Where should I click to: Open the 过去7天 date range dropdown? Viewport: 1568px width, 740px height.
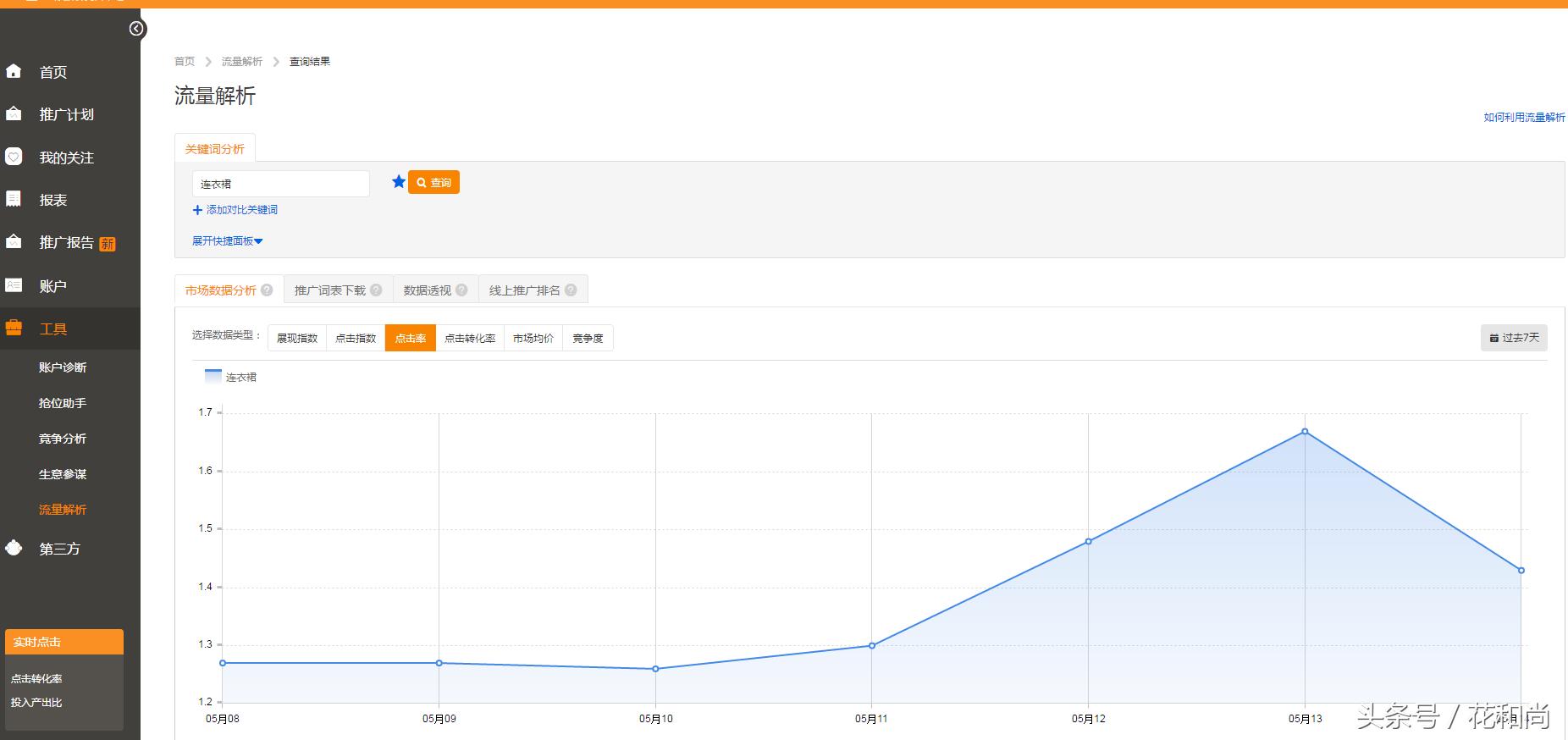click(1514, 338)
